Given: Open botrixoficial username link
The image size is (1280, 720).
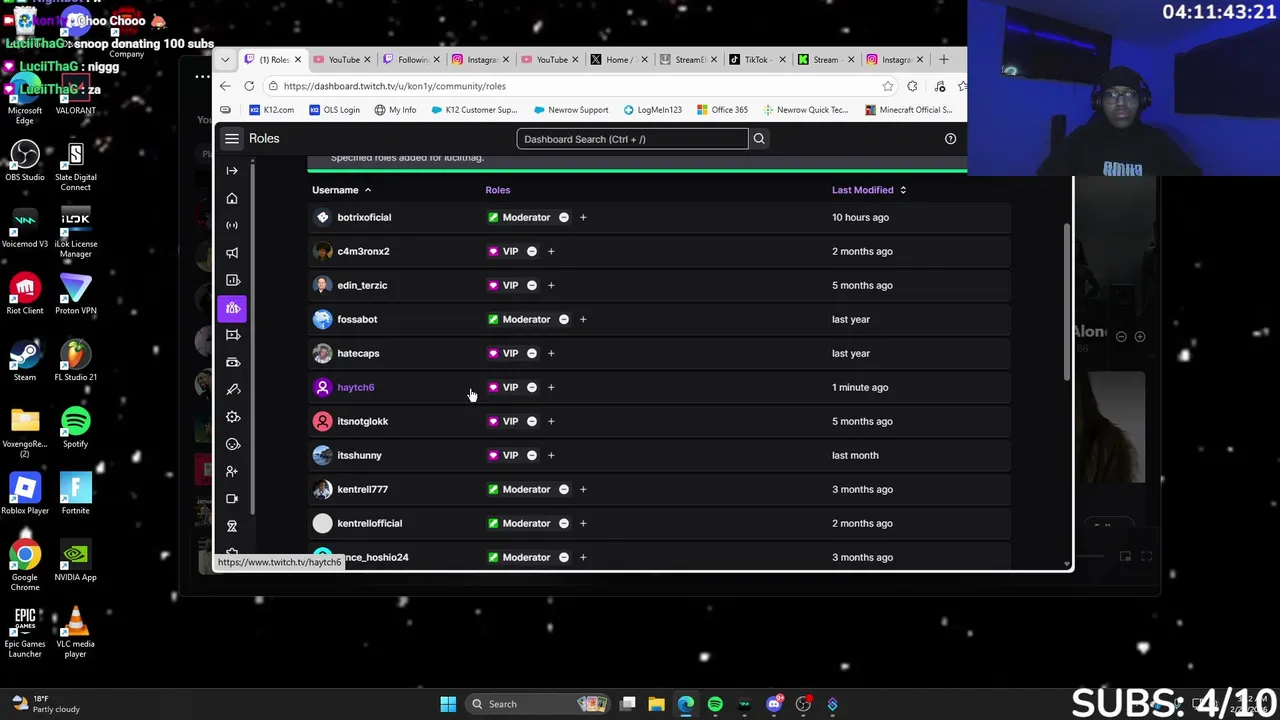Looking at the screenshot, I should tap(364, 217).
